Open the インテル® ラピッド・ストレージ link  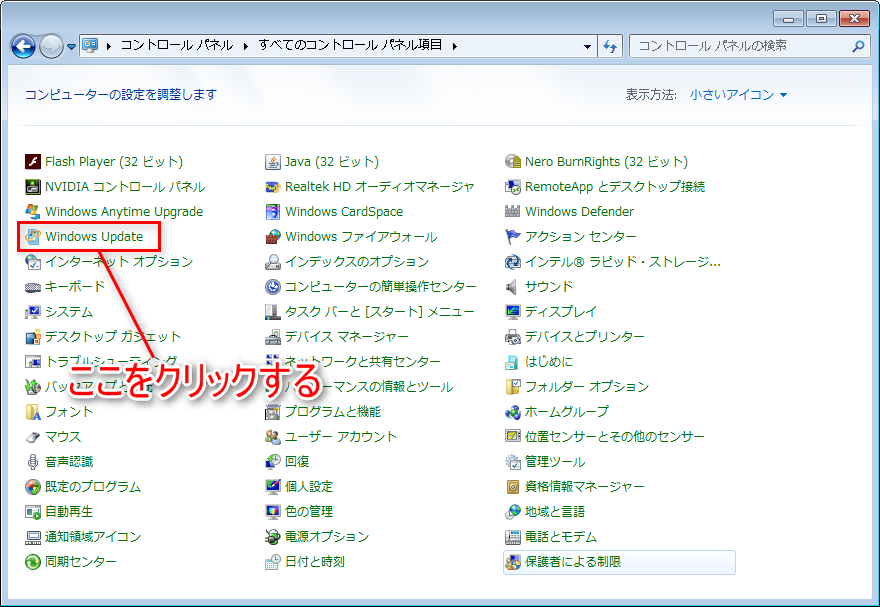623,261
